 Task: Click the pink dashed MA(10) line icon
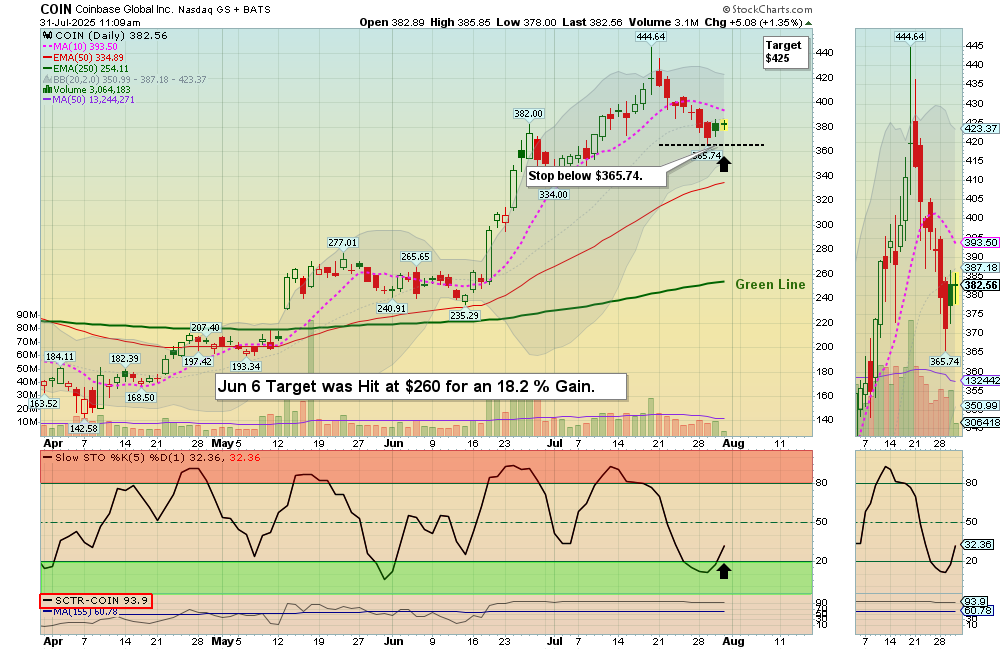[47, 46]
